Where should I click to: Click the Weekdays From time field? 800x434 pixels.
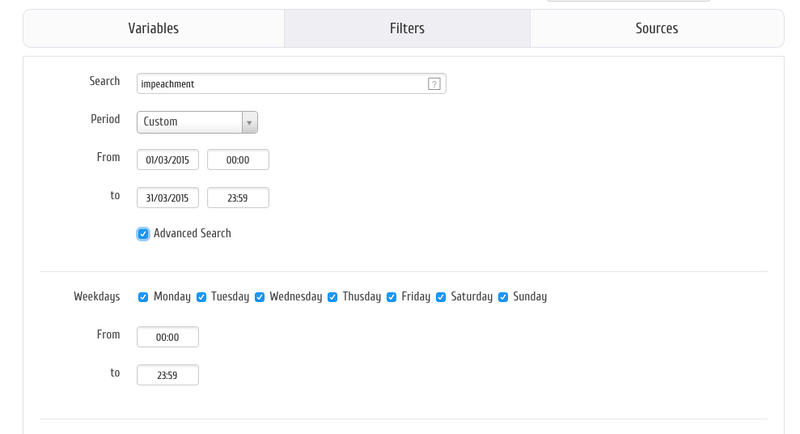pyautogui.click(x=168, y=337)
